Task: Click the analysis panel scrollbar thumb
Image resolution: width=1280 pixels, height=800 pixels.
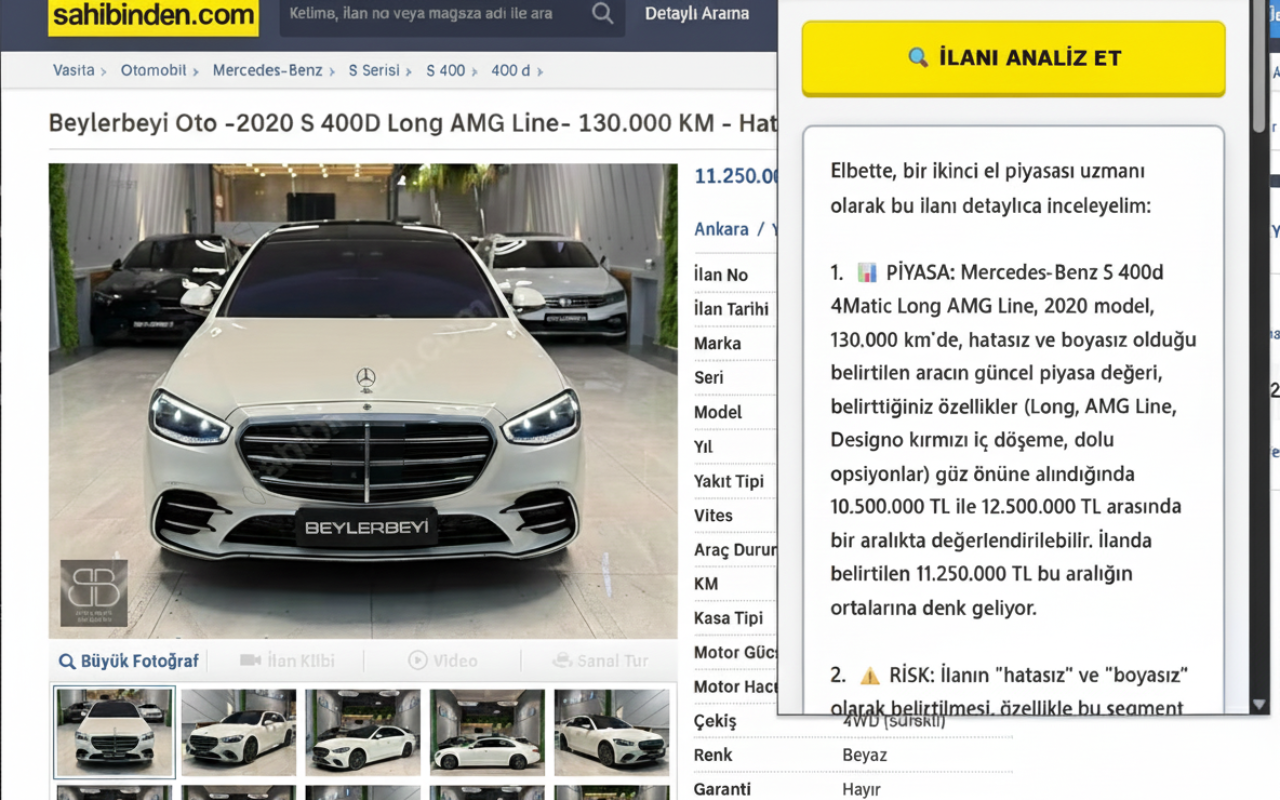Action: [x=1259, y=65]
